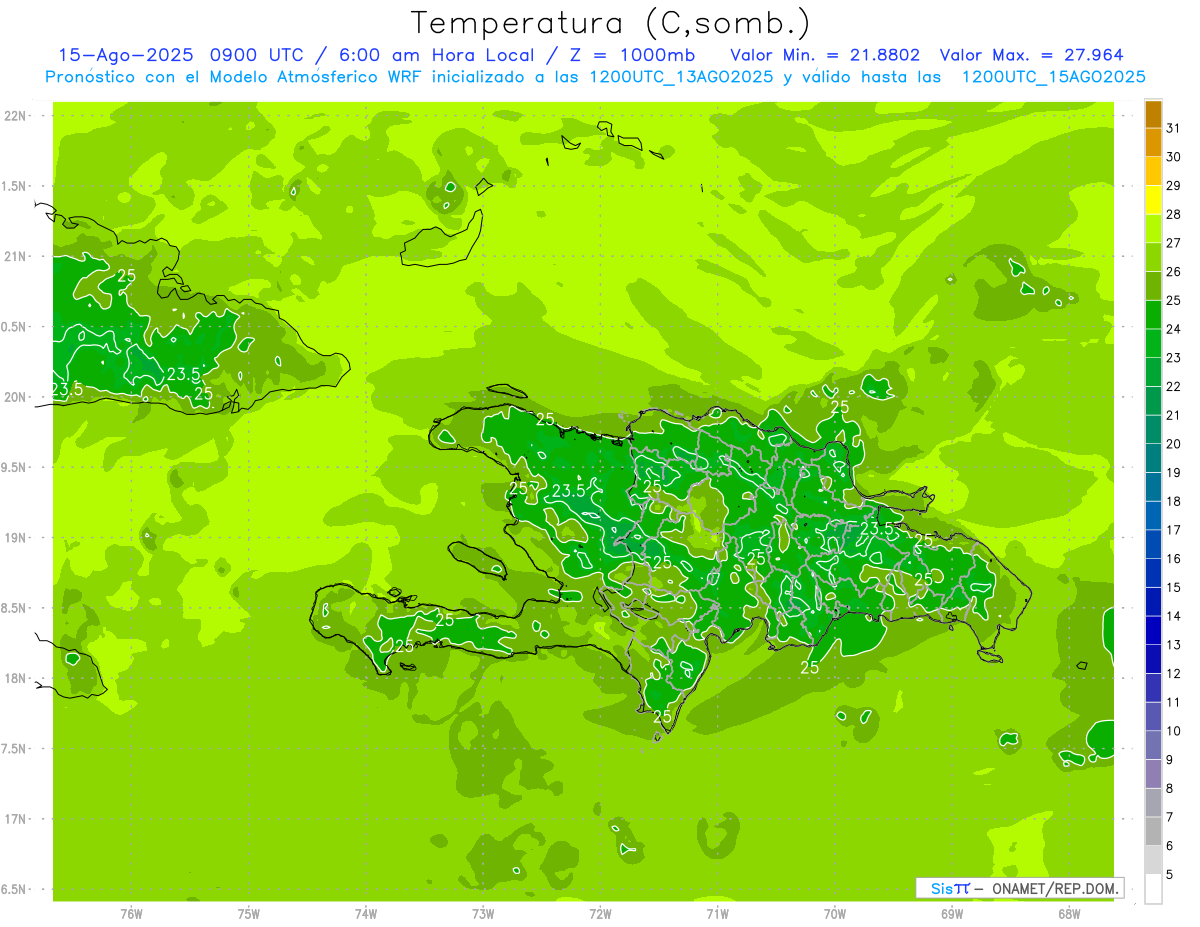Click the orange legend swatch between 30 and 31
Image resolution: width=1200 pixels, height=927 pixels.
point(1153,143)
